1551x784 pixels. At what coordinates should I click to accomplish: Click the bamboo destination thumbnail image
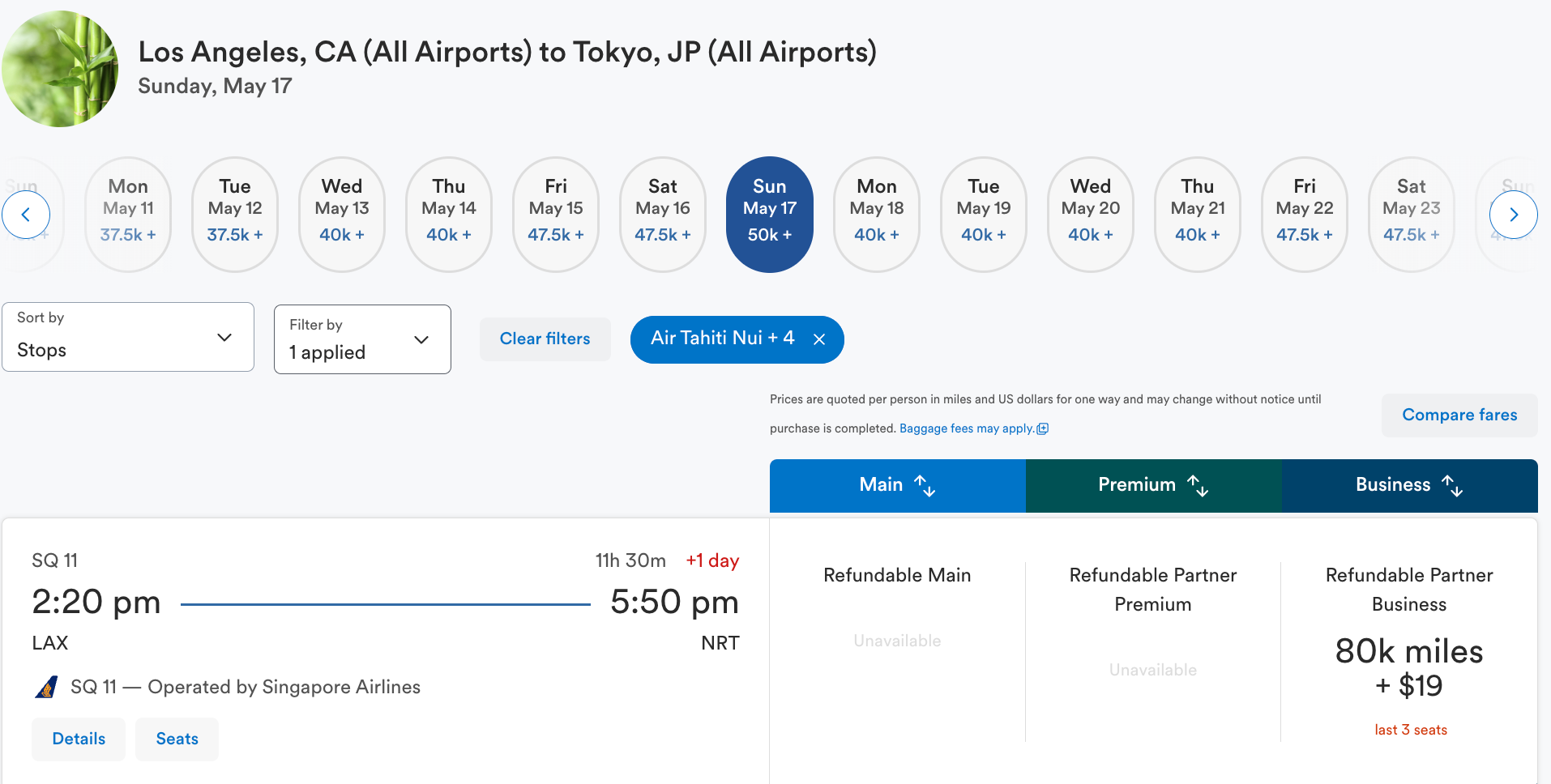pos(60,69)
